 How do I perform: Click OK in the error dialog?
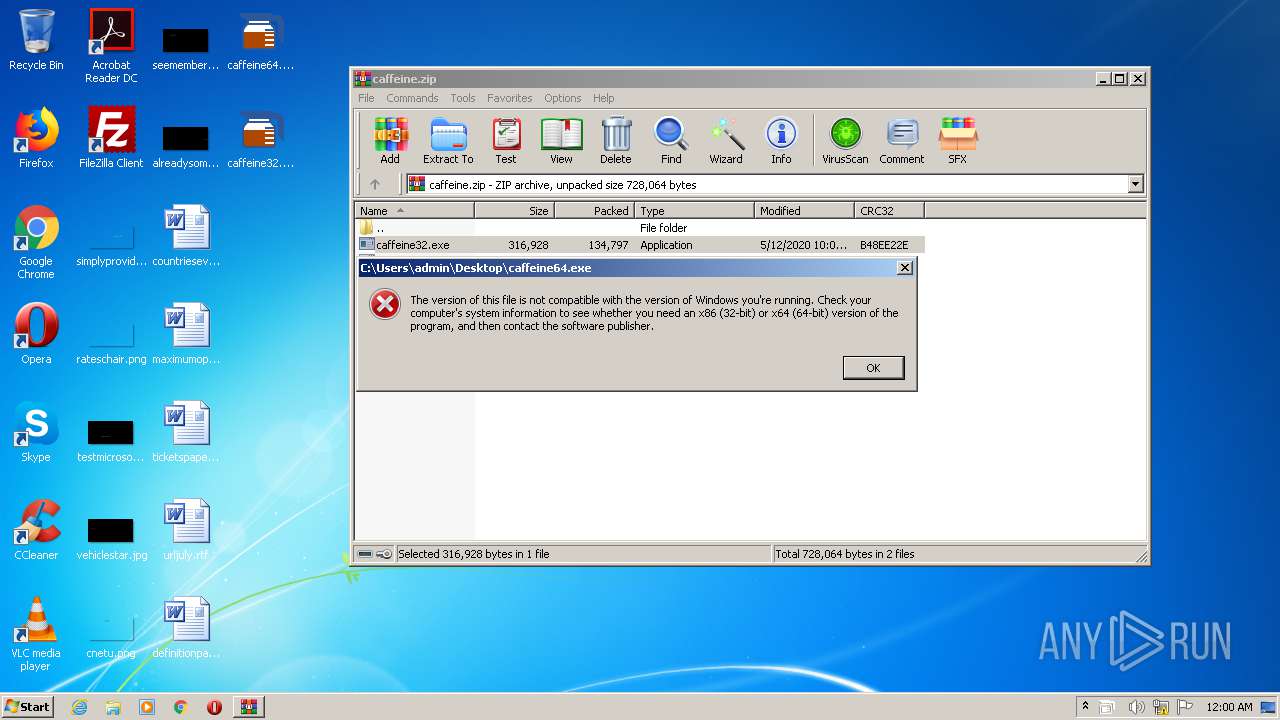873,368
